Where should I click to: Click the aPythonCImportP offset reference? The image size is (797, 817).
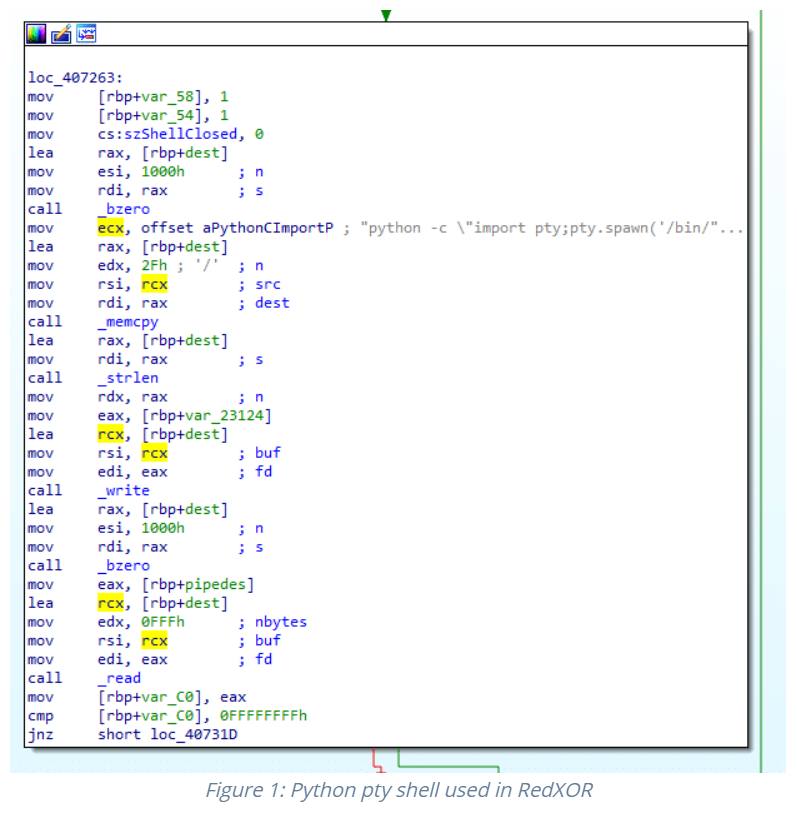pyautogui.click(x=268, y=228)
